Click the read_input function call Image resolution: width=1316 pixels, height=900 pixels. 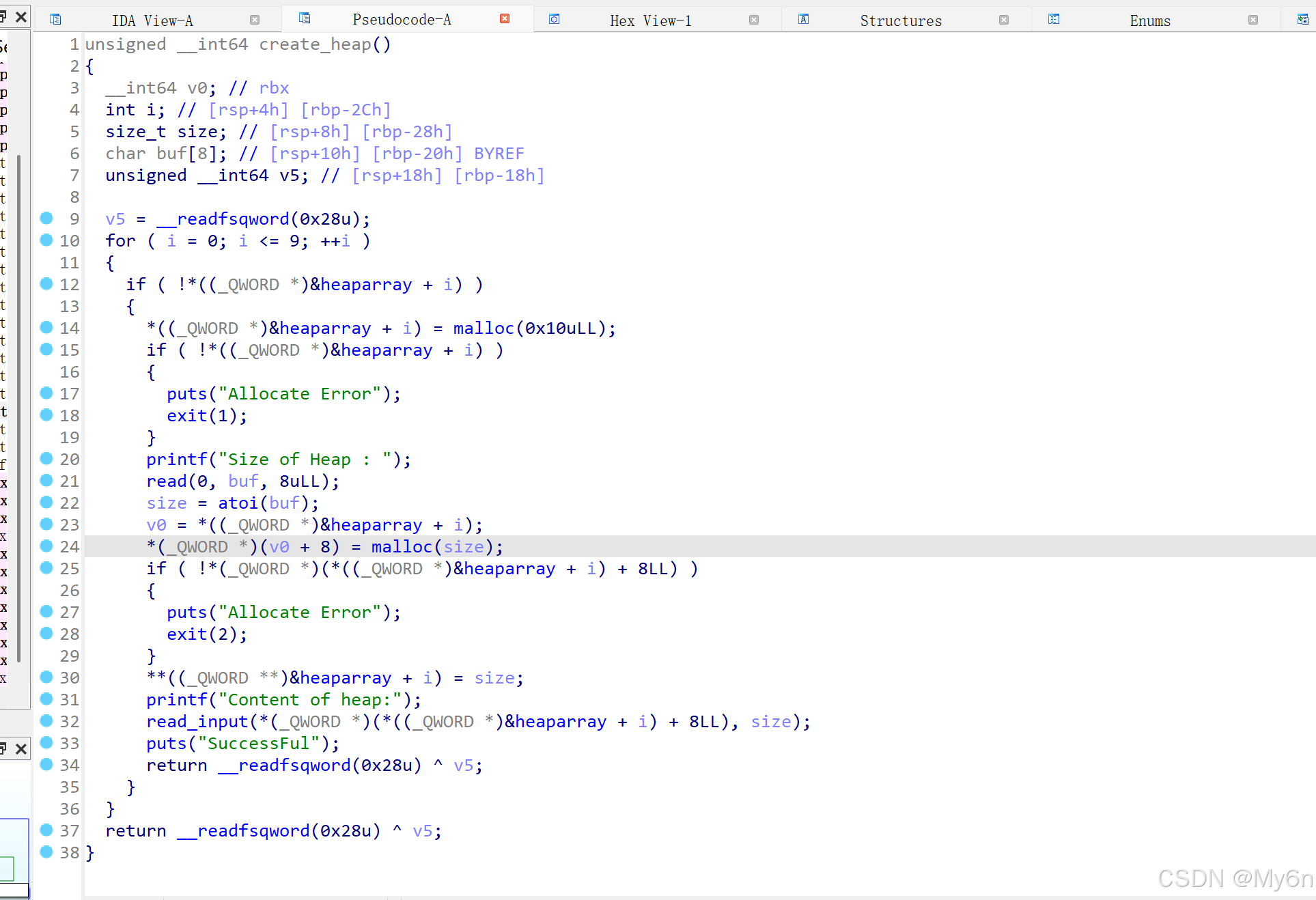coord(197,722)
